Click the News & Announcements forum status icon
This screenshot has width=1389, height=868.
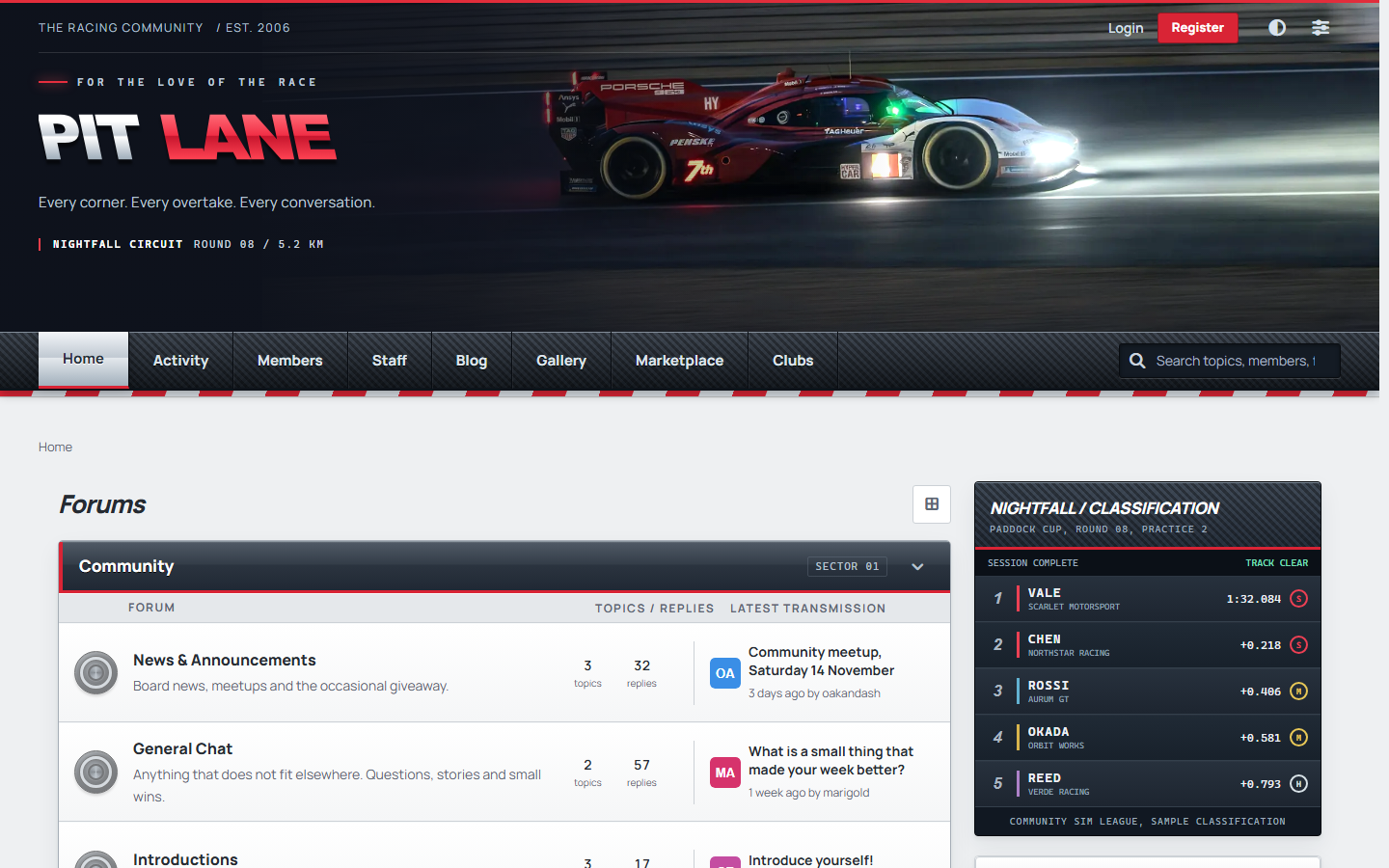pos(96,673)
